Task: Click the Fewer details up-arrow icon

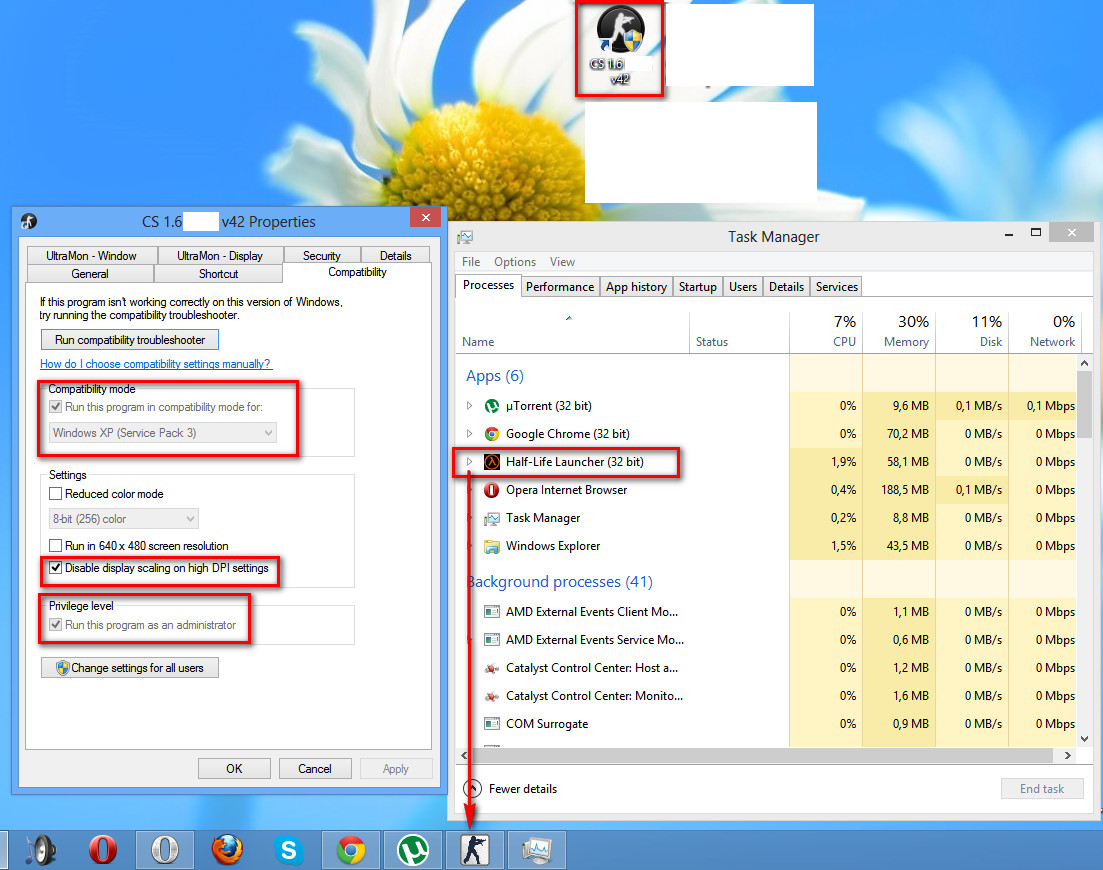Action: coord(473,788)
